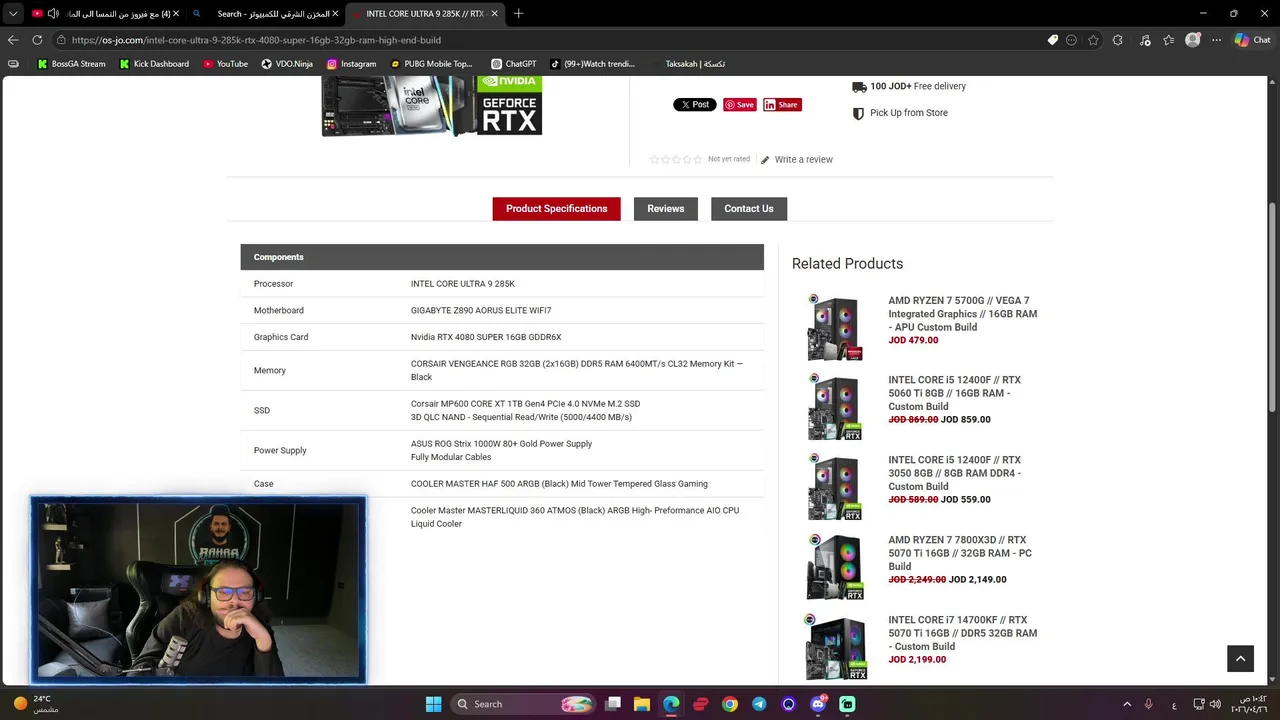1280x720 pixels.
Task: Open the YouTube bookmark
Action: (225, 64)
